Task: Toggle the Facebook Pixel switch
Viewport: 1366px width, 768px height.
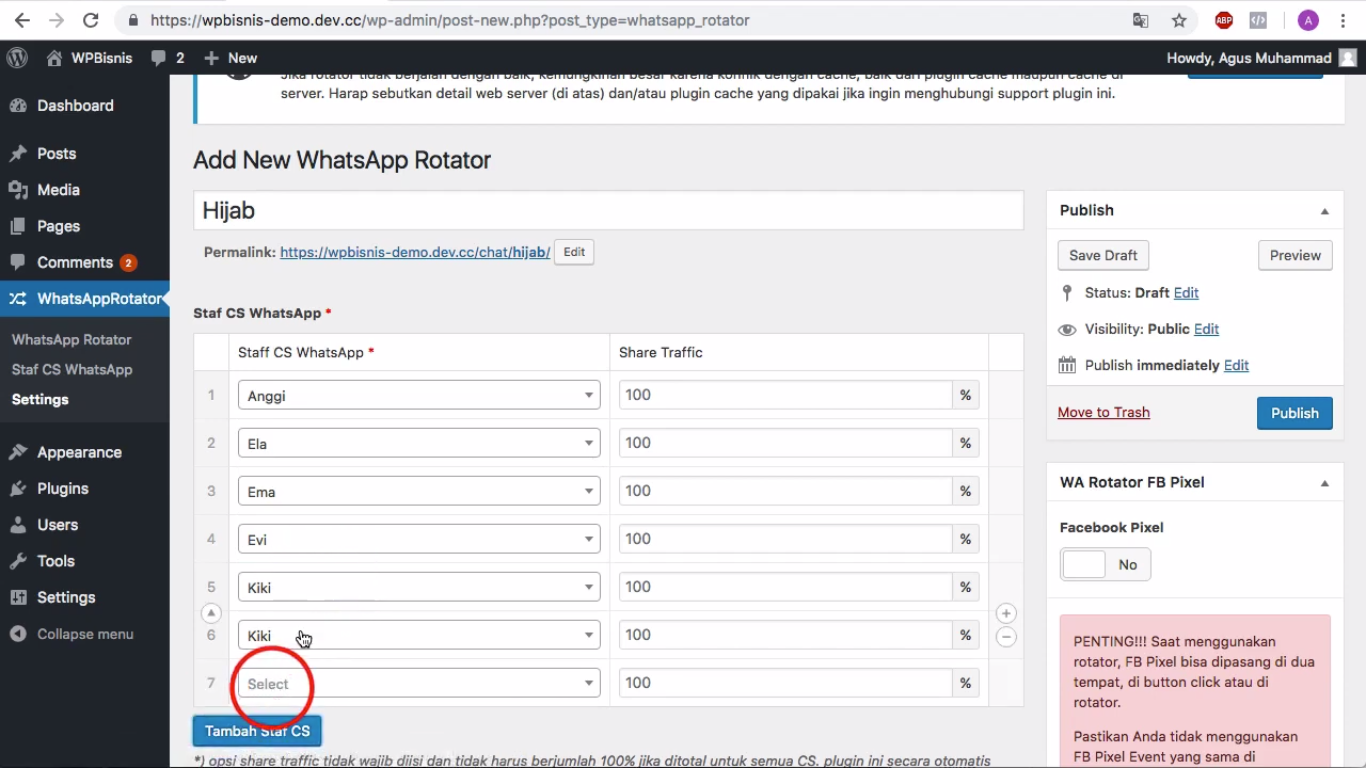Action: pyautogui.click(x=1105, y=565)
